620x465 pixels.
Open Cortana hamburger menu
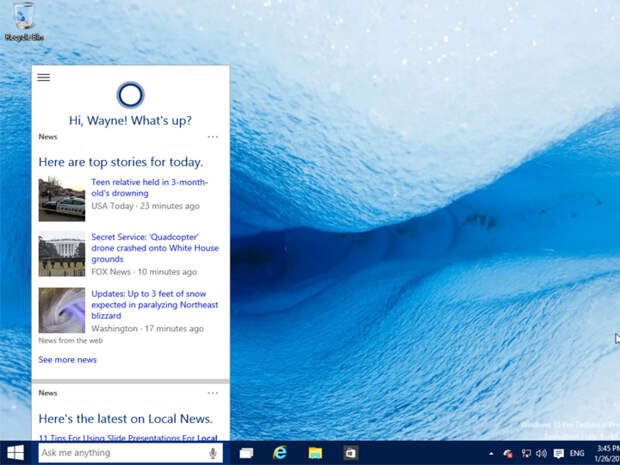[x=43, y=78]
